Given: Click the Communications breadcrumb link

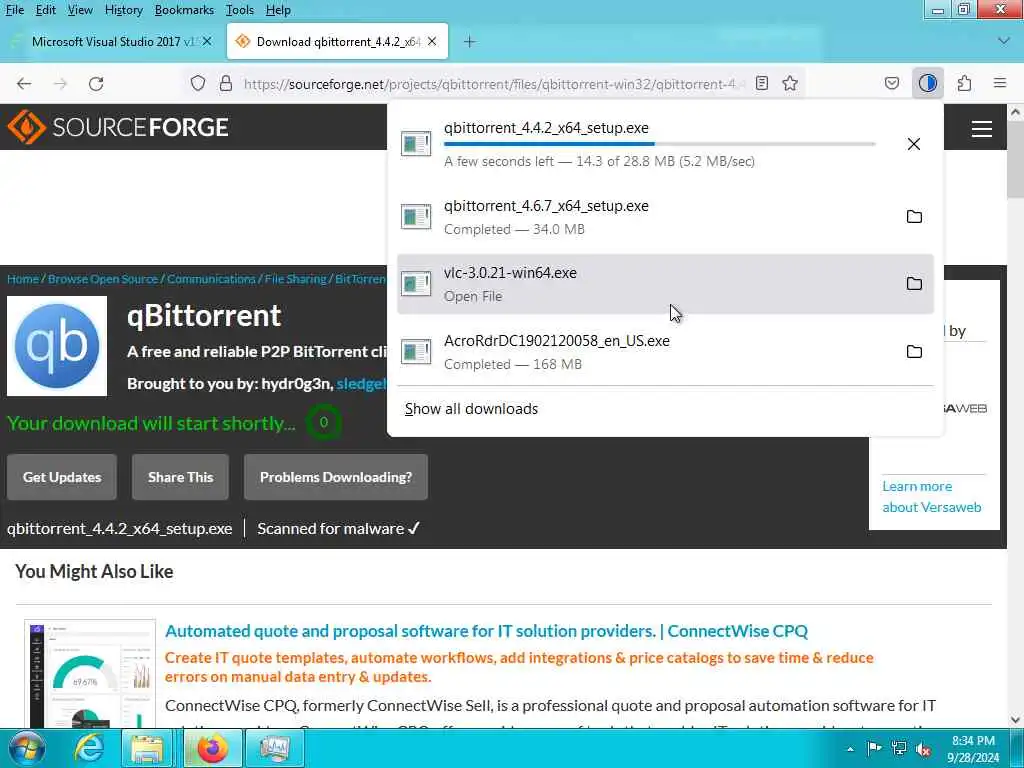Looking at the screenshot, I should [211, 279].
